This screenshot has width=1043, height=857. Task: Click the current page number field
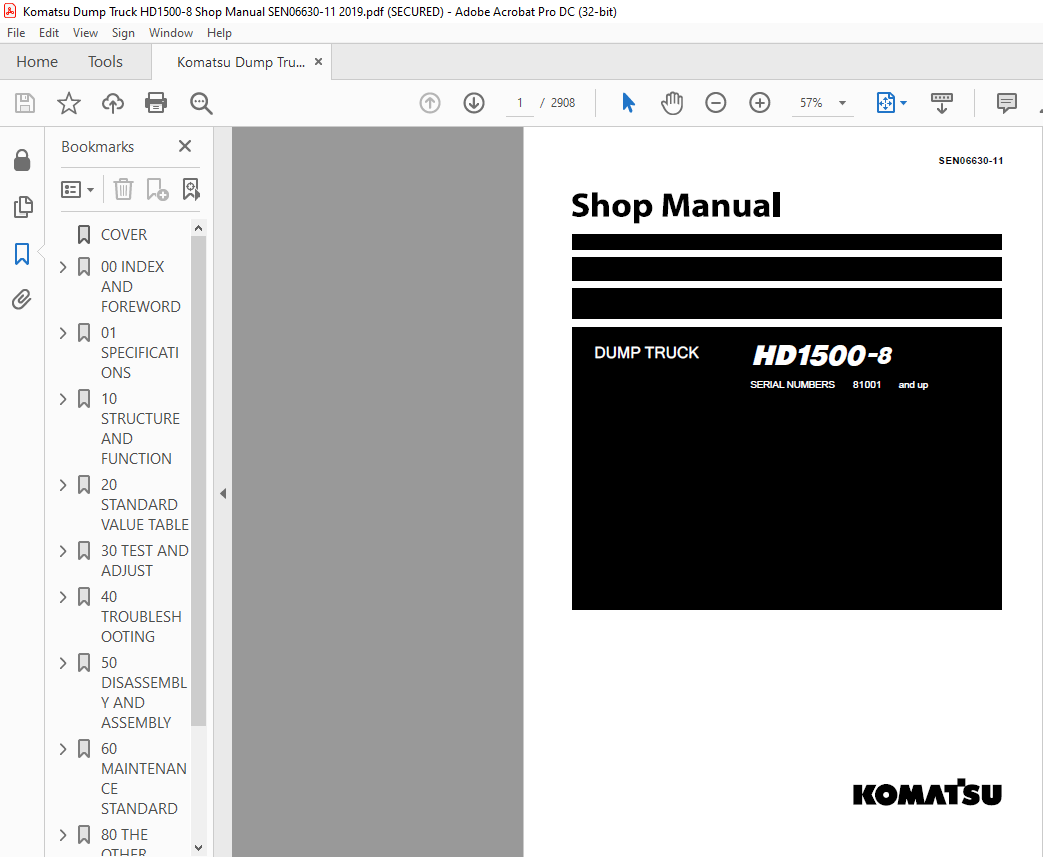tap(520, 103)
